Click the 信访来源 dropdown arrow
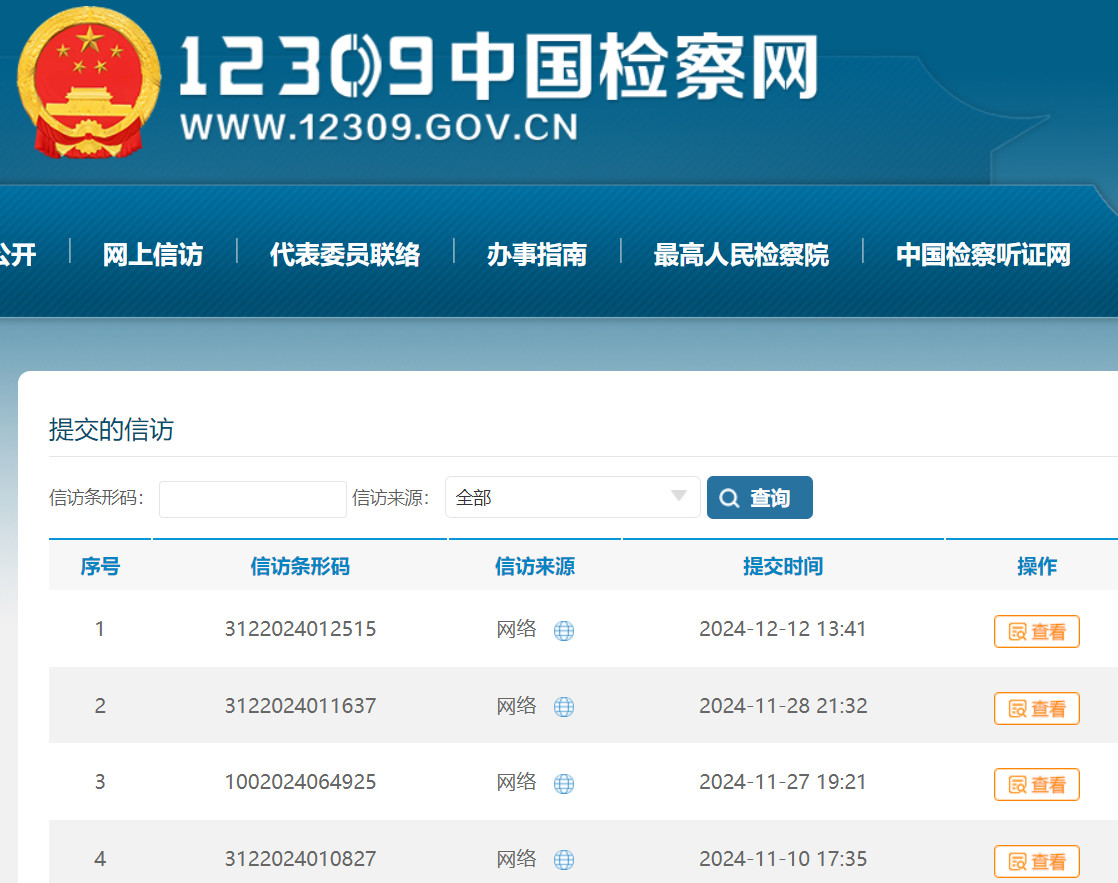The height and width of the screenshot is (883, 1118). [x=679, y=497]
